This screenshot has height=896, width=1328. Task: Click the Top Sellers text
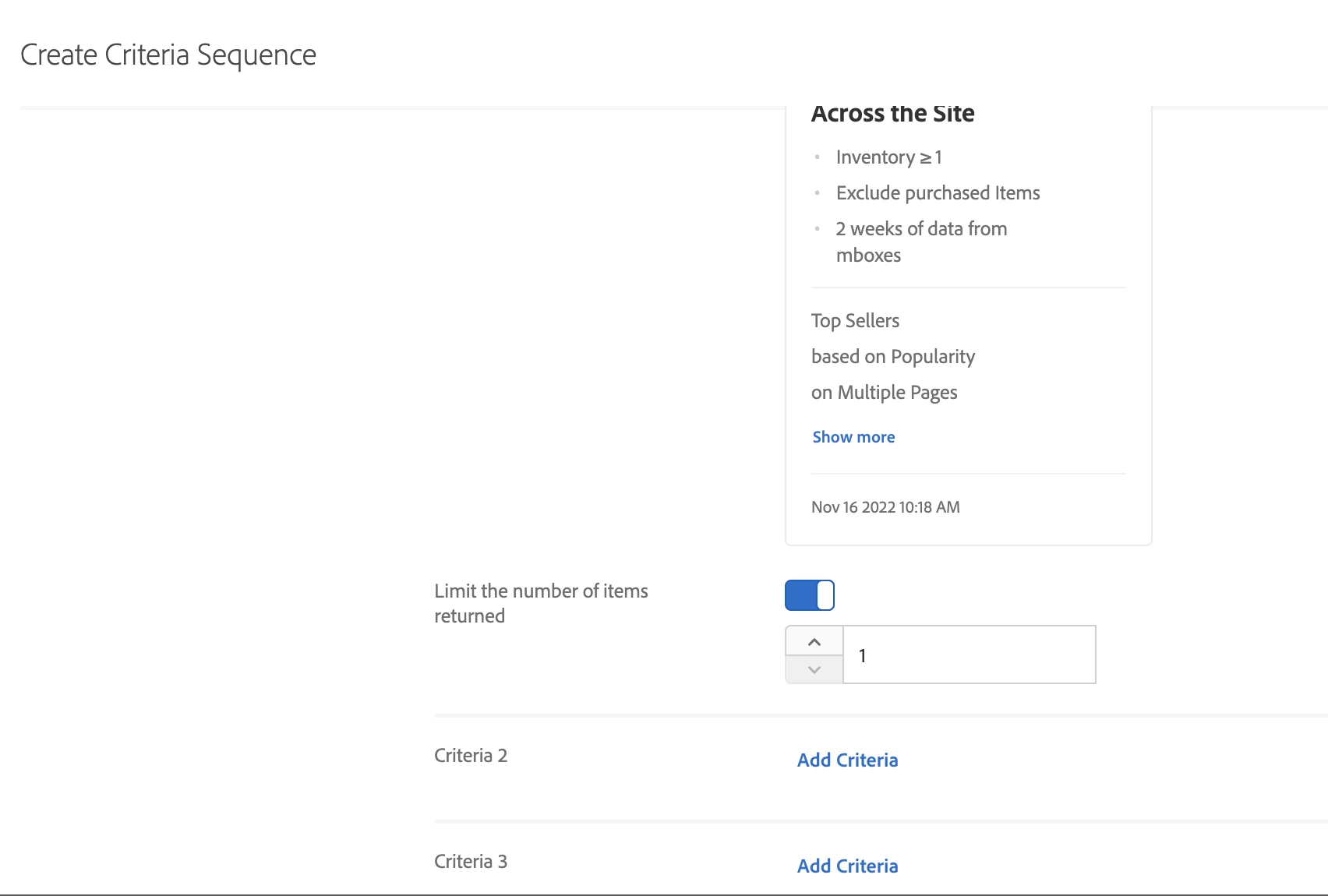(855, 321)
